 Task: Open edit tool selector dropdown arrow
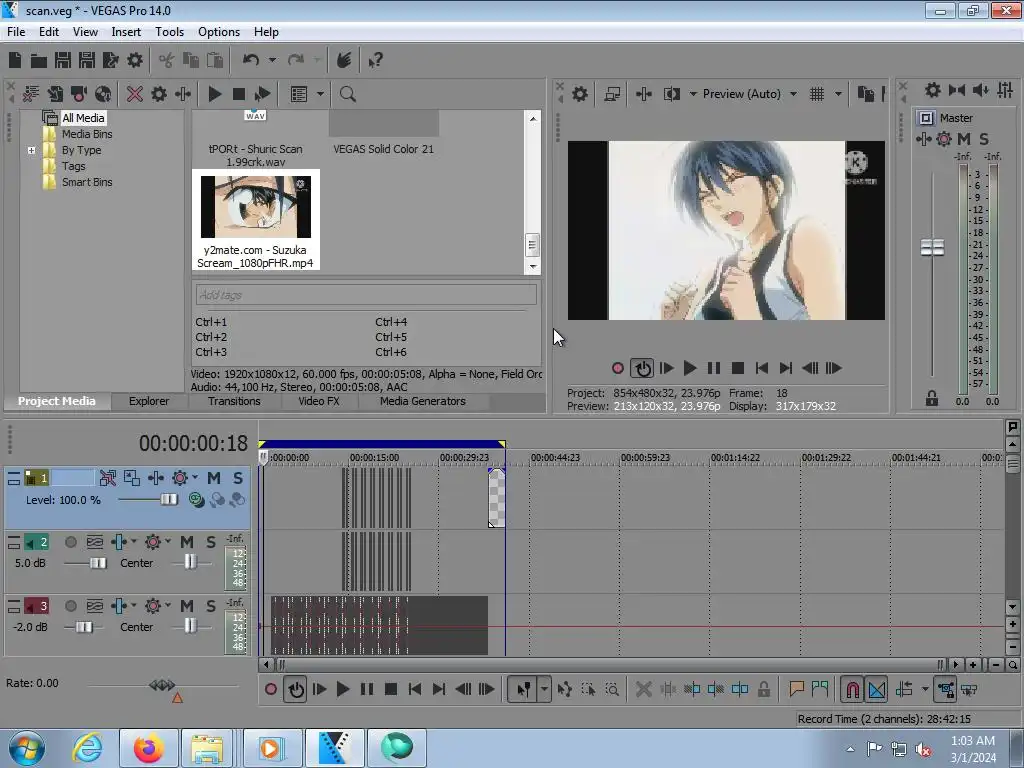coord(544,690)
